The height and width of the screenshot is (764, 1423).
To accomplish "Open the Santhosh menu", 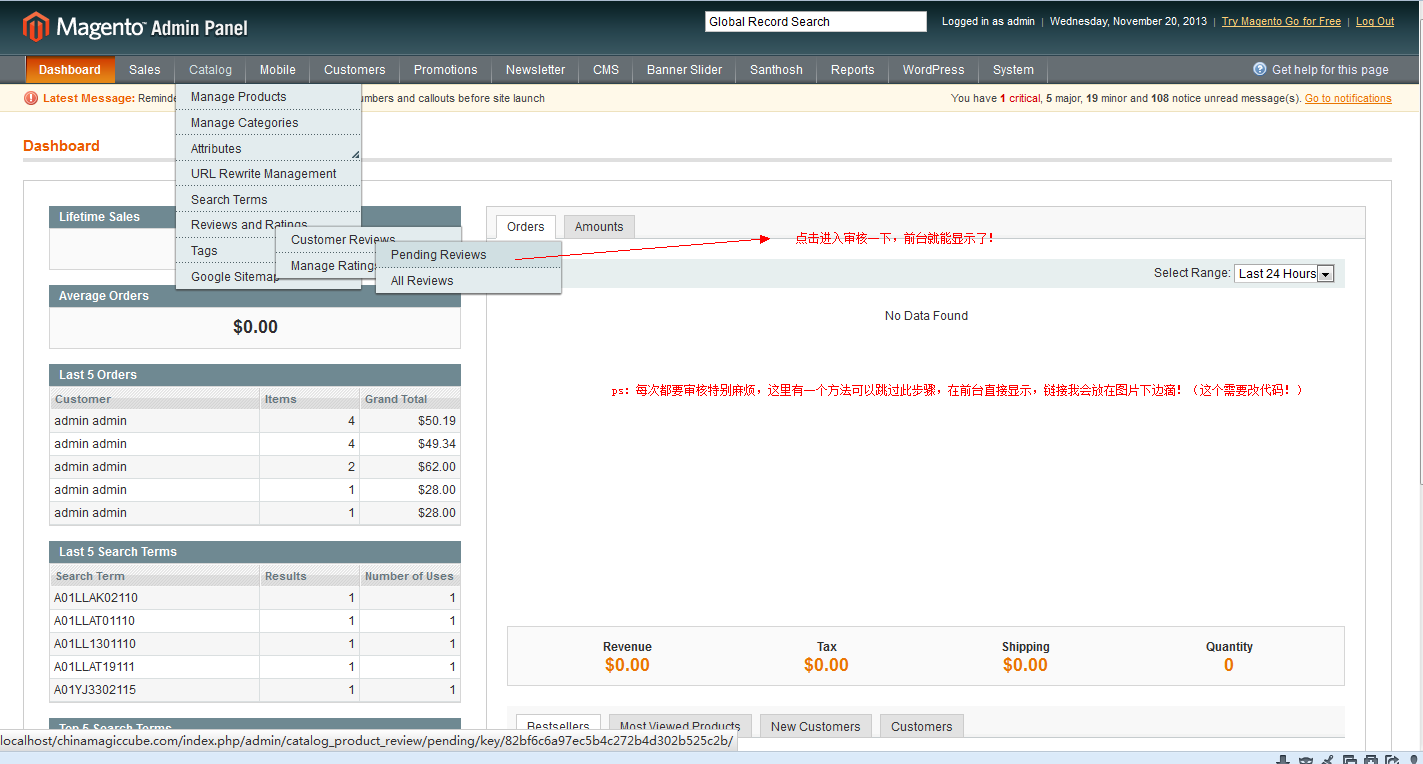I will click(777, 70).
